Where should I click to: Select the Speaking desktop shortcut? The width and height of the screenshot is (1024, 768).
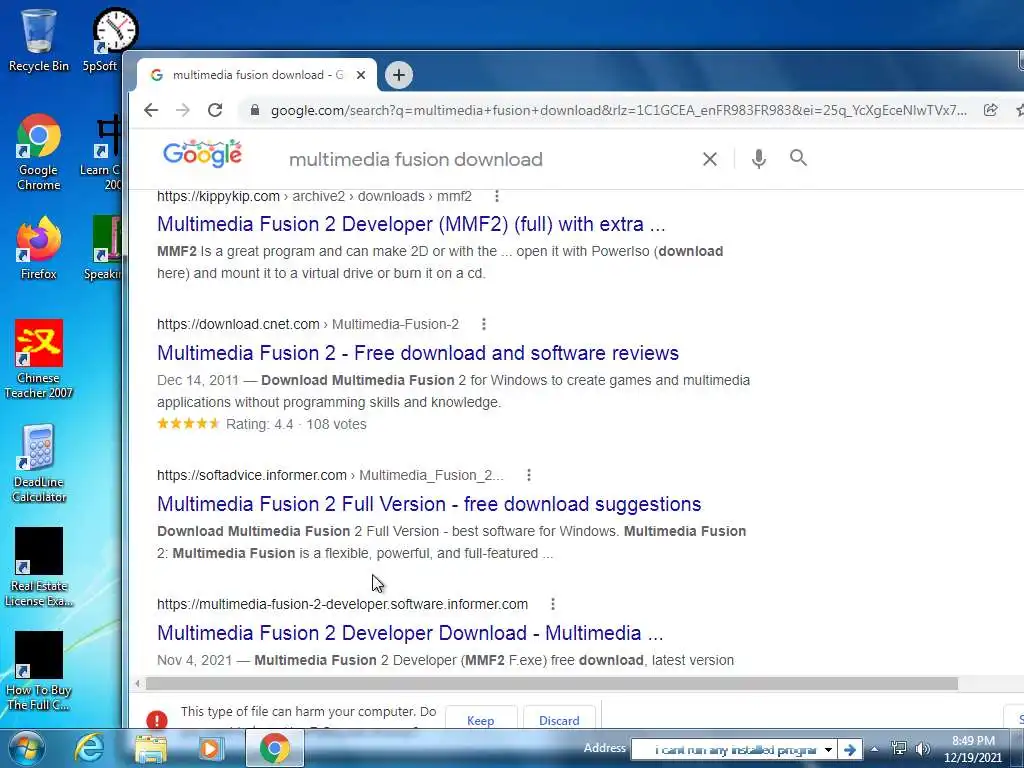[103, 248]
